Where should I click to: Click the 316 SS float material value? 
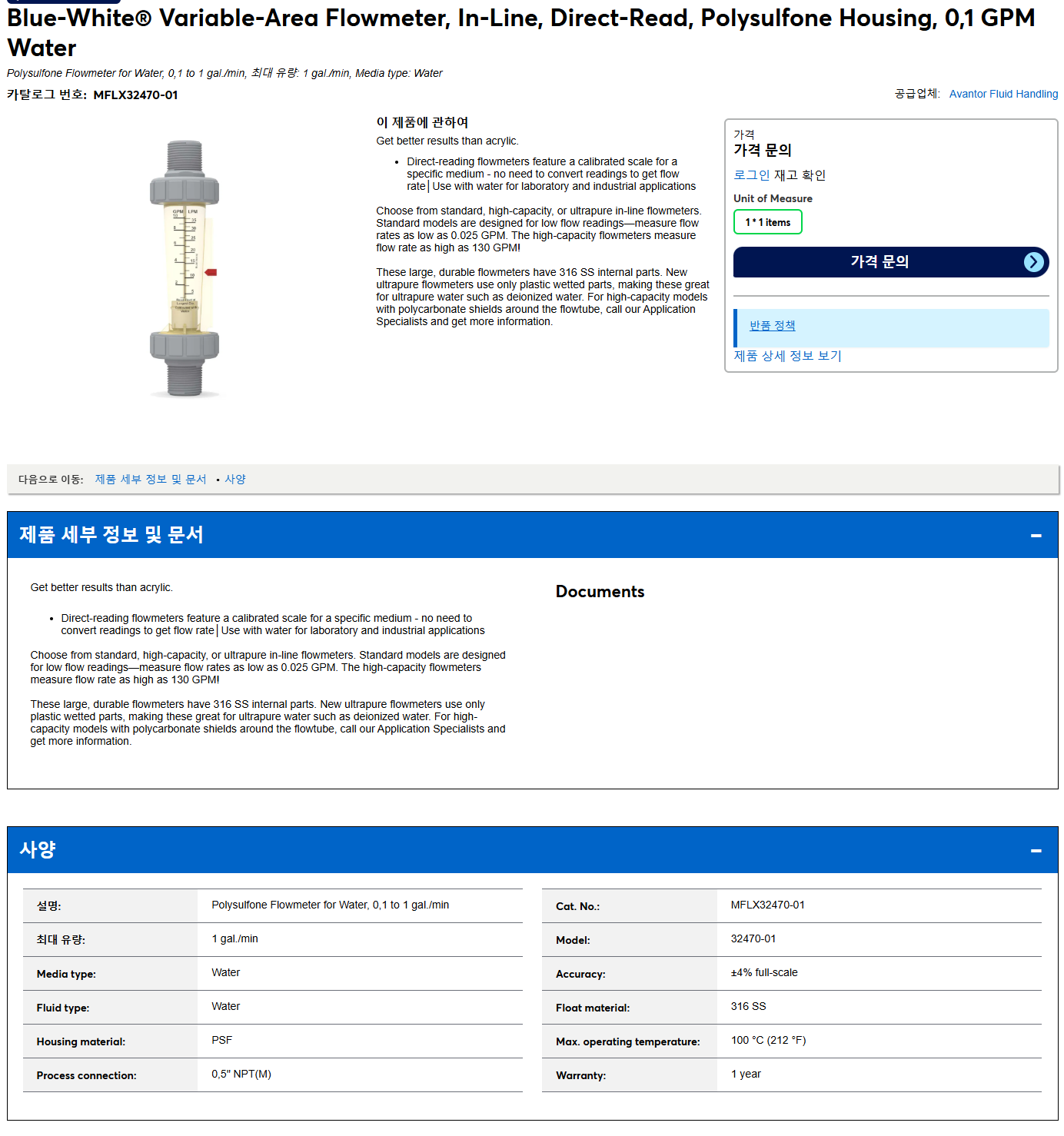[748, 1006]
